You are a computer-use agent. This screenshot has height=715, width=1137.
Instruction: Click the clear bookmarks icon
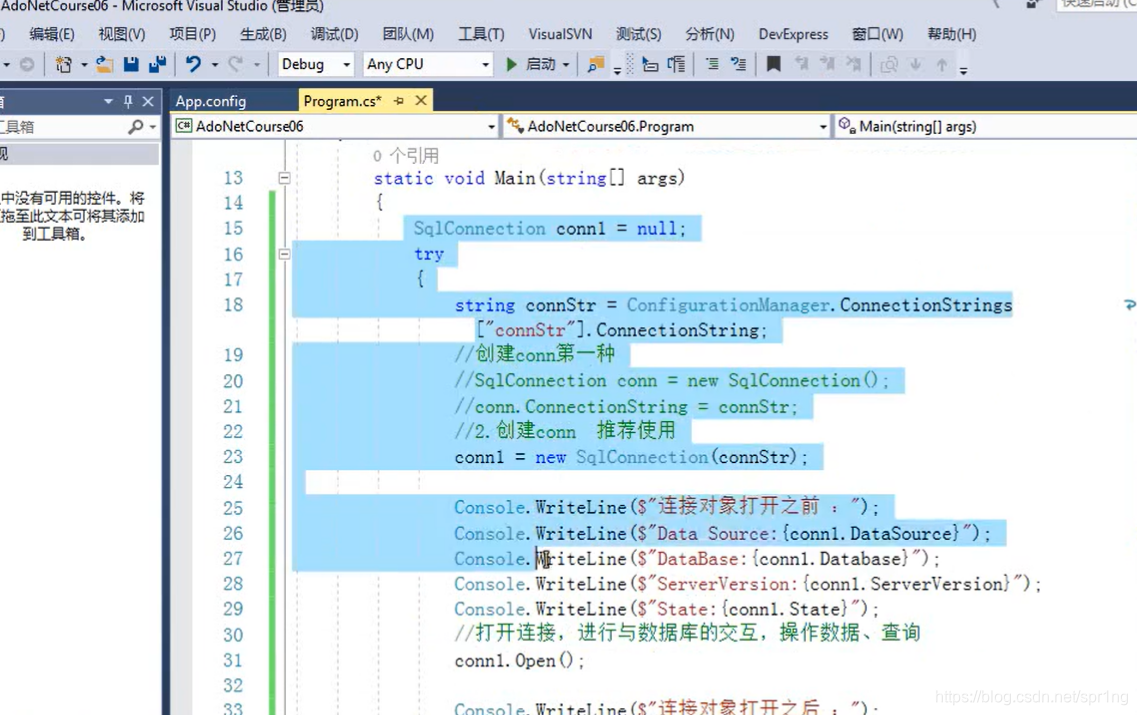(854, 65)
